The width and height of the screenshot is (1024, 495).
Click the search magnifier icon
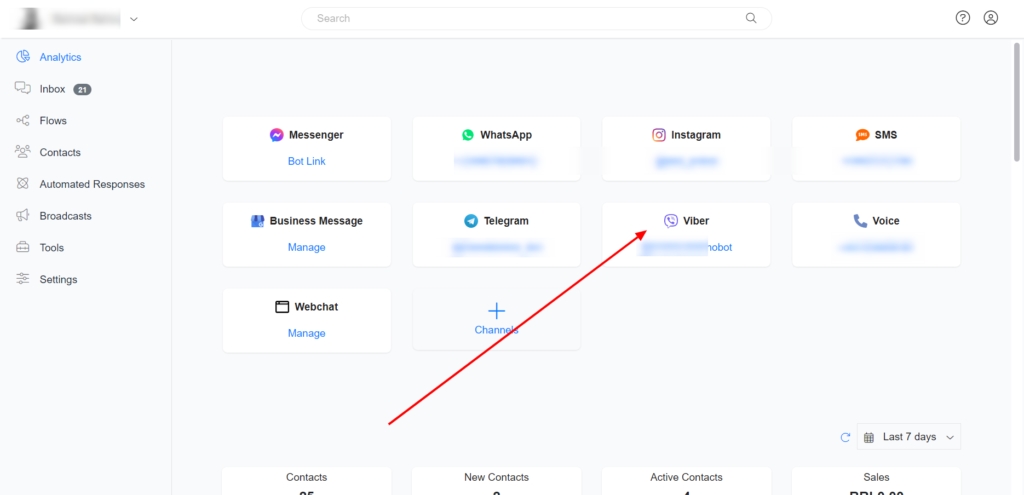pos(751,18)
